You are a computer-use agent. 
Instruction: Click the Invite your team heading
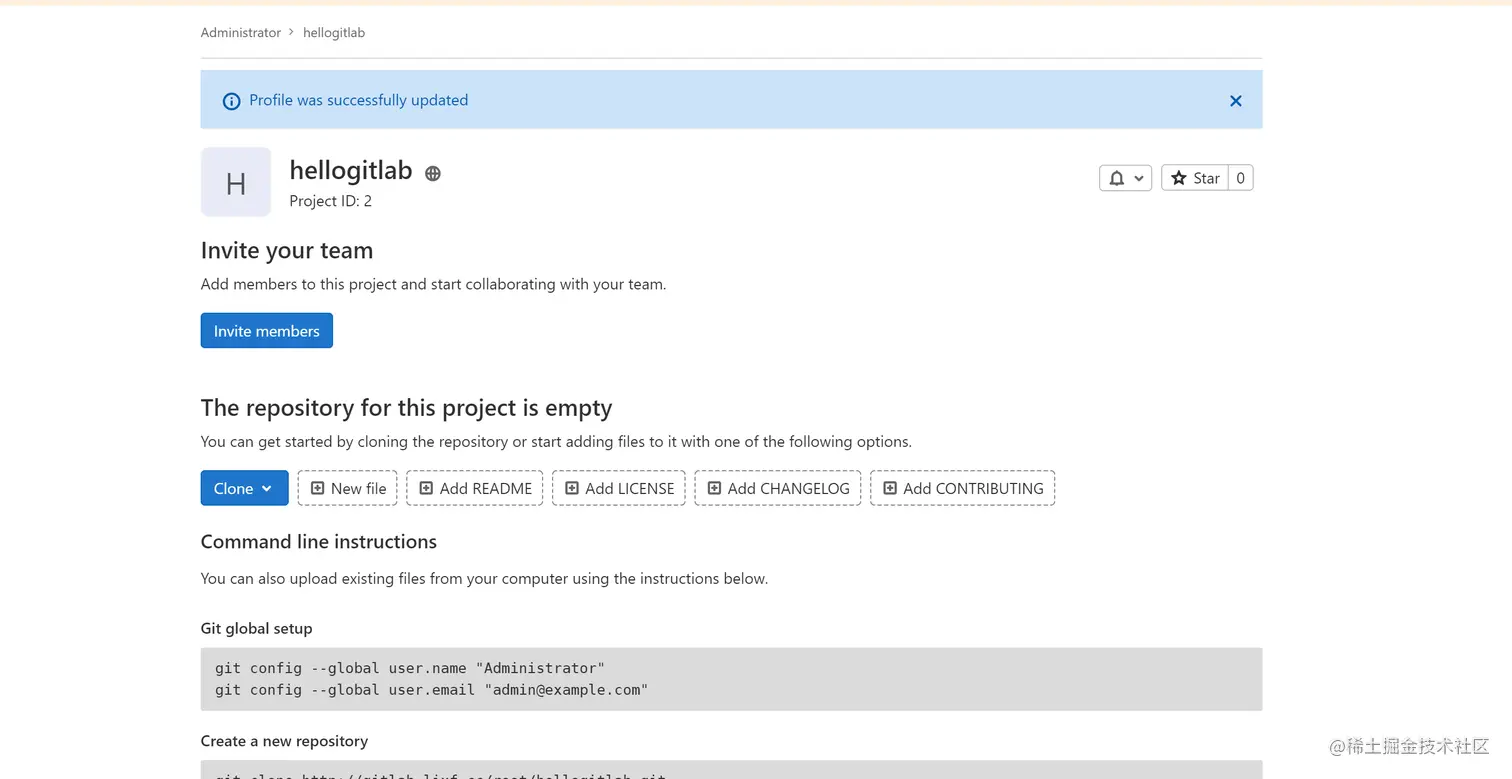tap(287, 251)
